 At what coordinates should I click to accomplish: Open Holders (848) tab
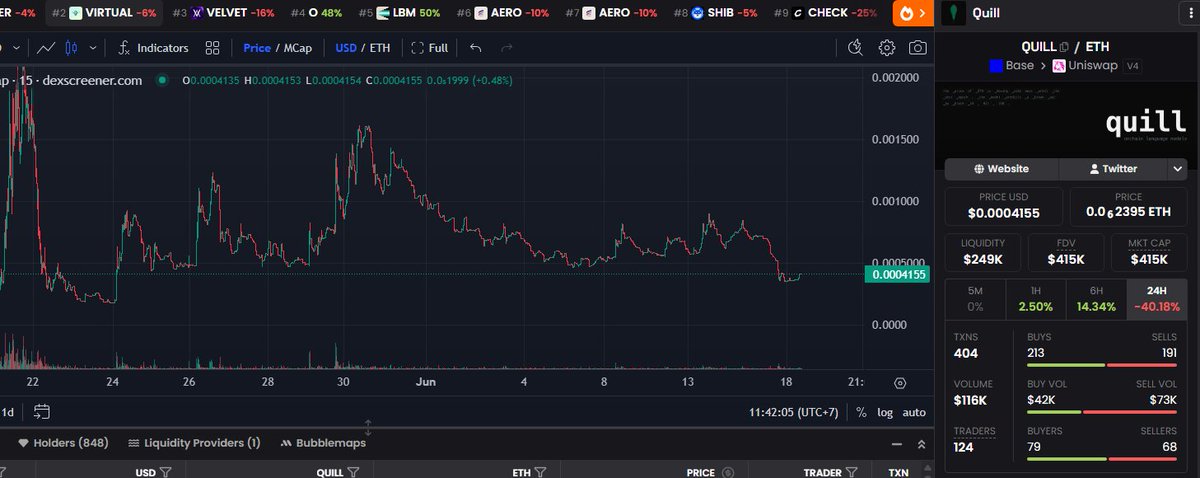63,442
